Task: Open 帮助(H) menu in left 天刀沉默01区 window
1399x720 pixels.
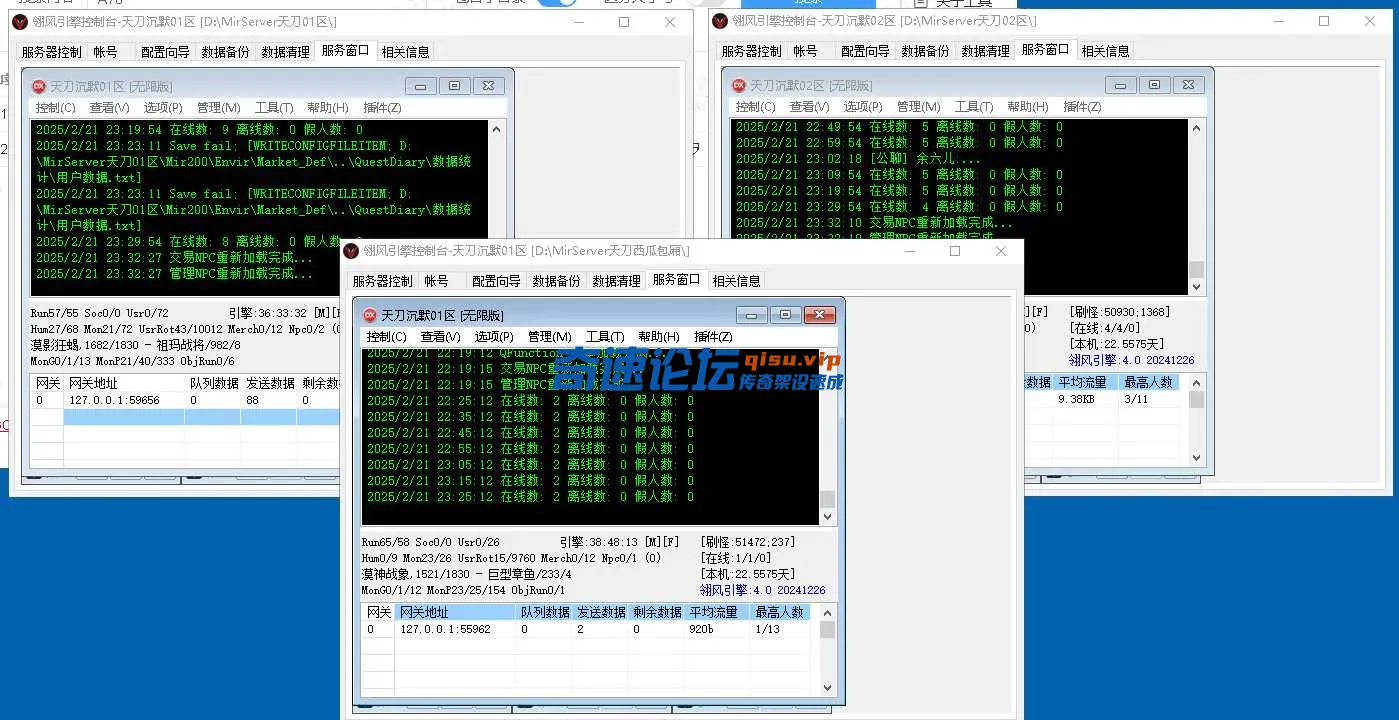Action: point(328,107)
